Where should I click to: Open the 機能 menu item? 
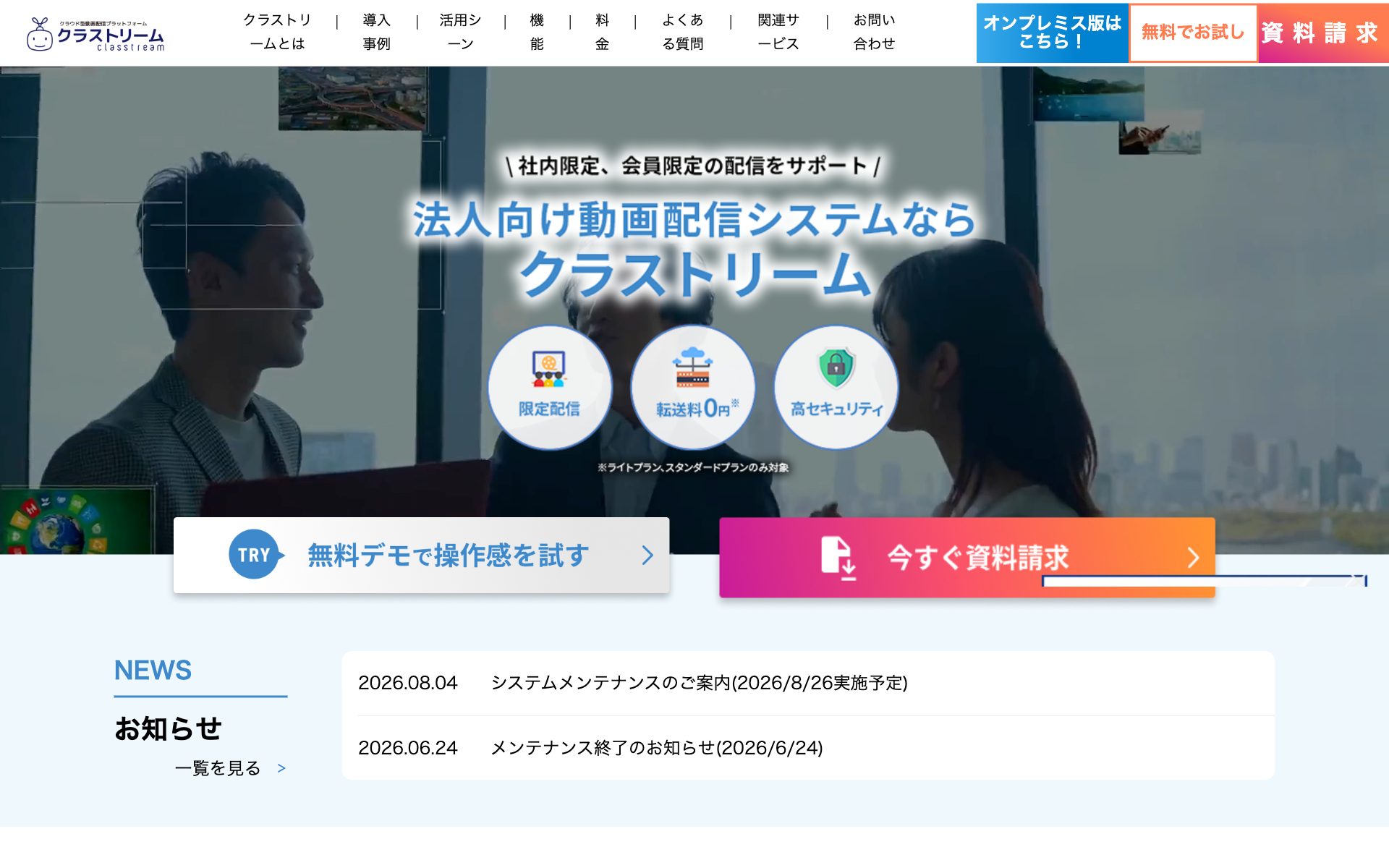[x=537, y=32]
